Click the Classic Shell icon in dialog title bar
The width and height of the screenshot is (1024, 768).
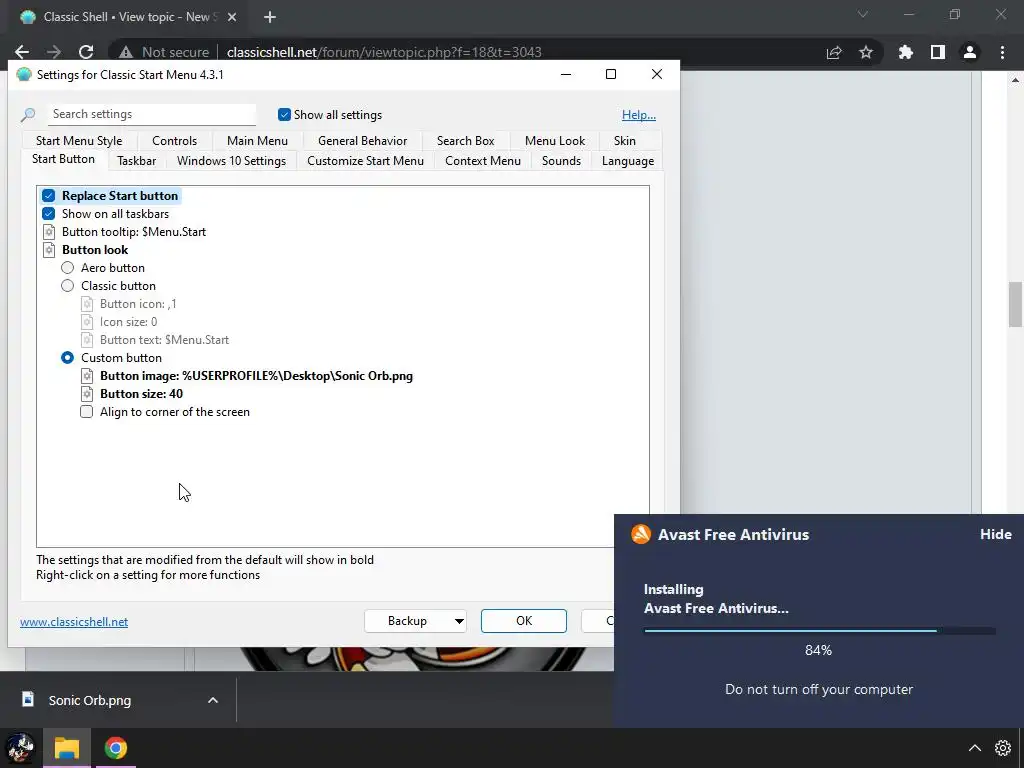point(24,74)
